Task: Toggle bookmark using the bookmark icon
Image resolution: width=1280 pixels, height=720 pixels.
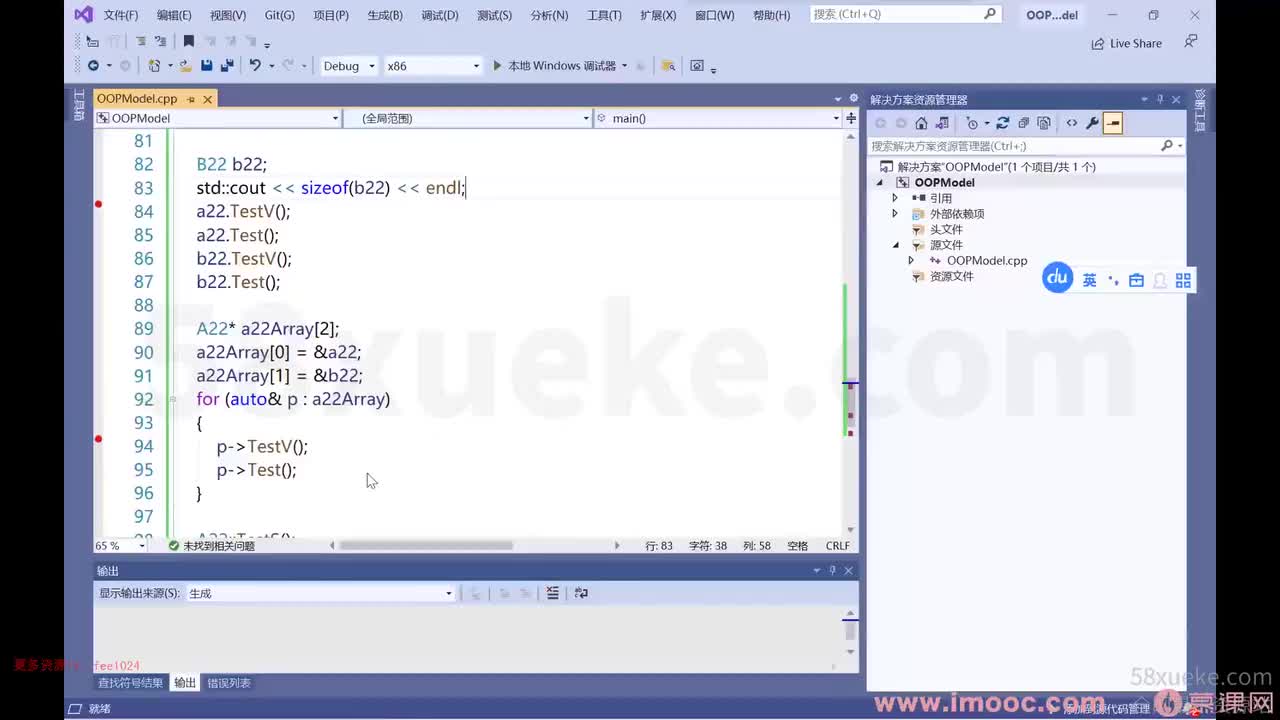Action: click(188, 41)
